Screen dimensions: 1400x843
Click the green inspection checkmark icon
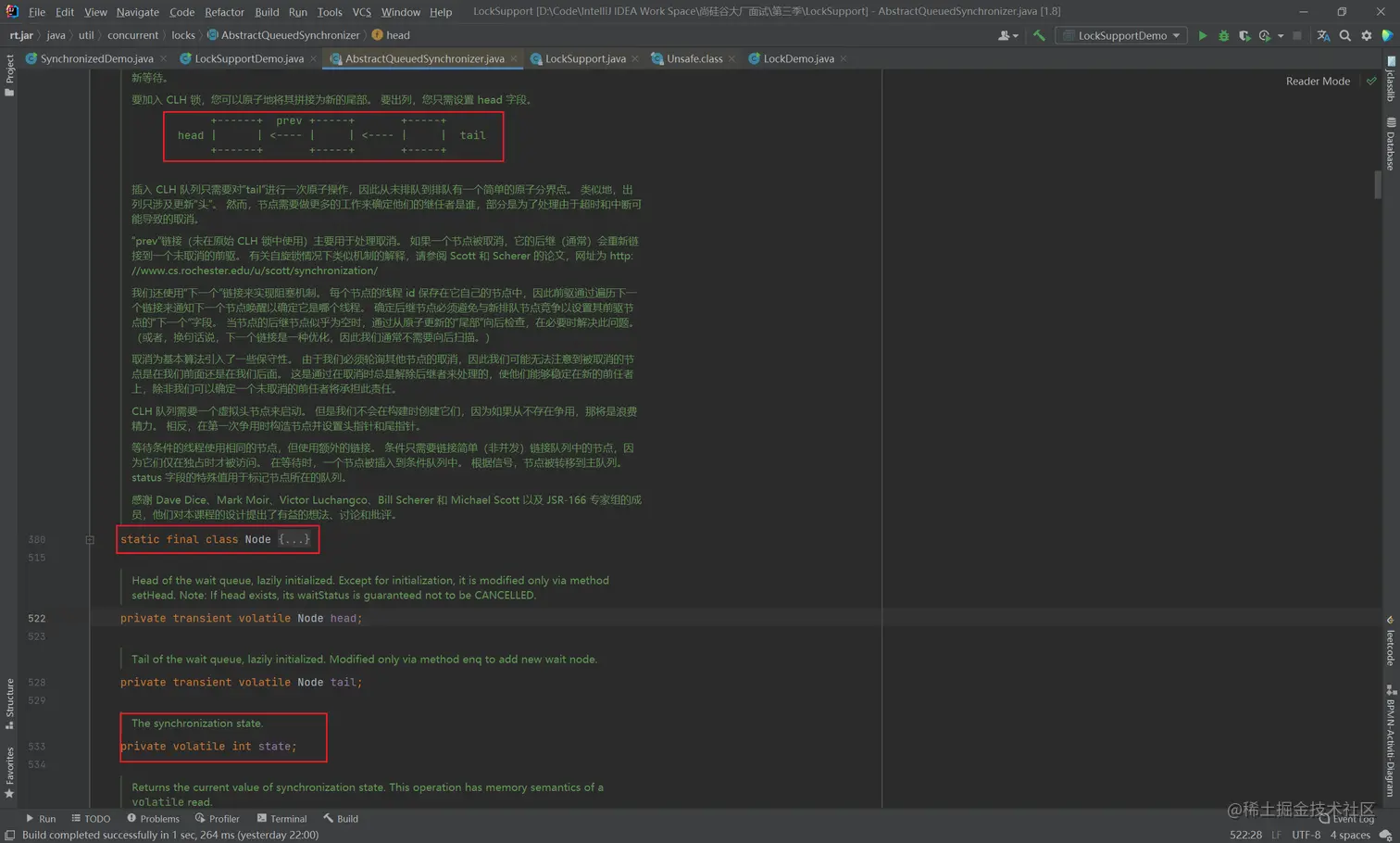(1371, 82)
